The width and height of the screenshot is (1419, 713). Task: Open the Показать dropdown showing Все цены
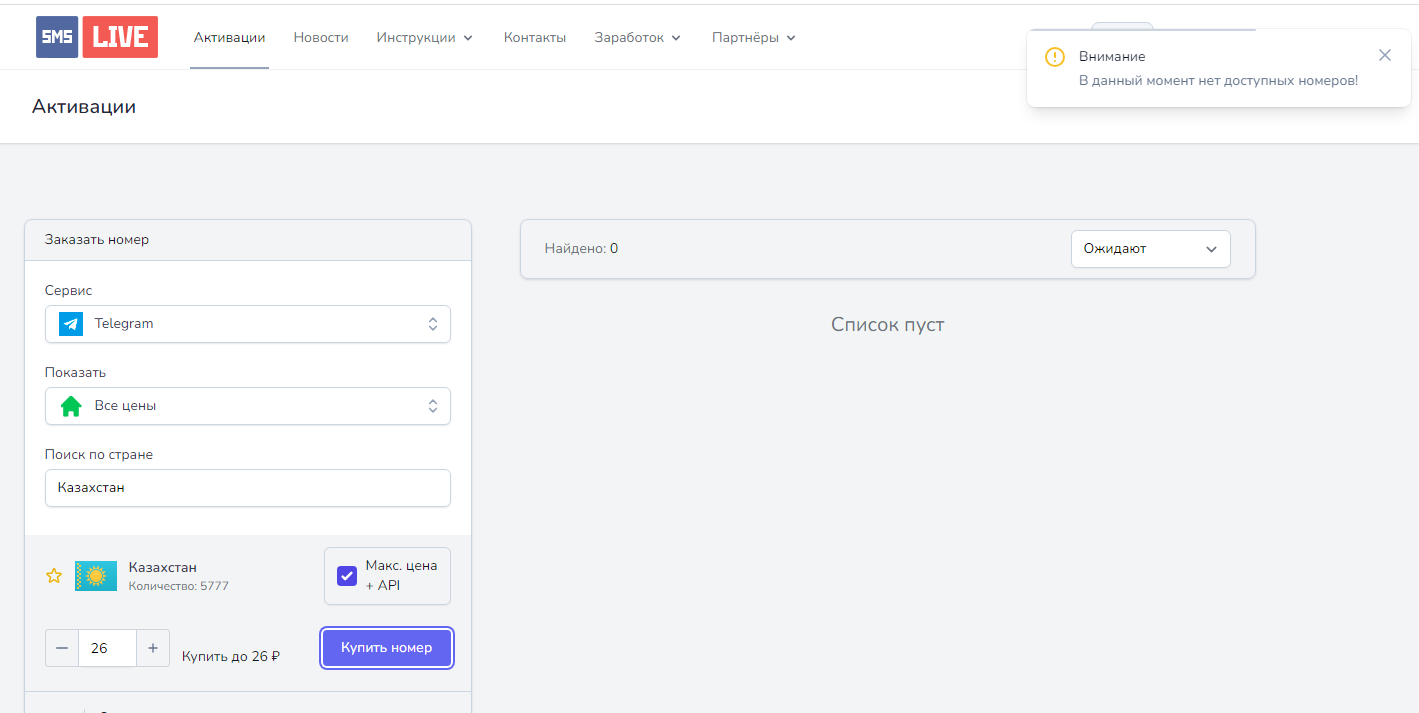click(248, 405)
